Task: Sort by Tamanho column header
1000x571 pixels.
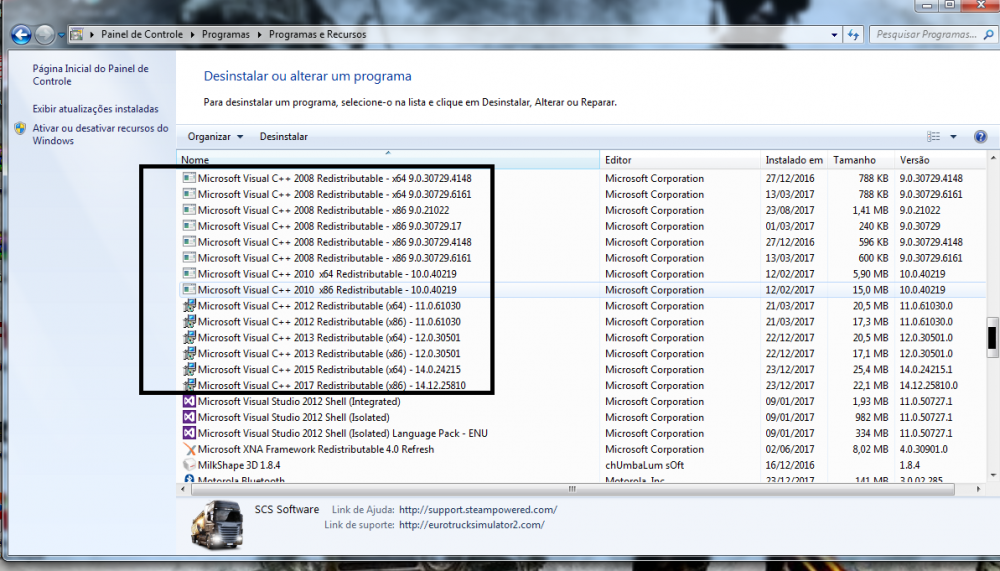Action: coord(861,159)
